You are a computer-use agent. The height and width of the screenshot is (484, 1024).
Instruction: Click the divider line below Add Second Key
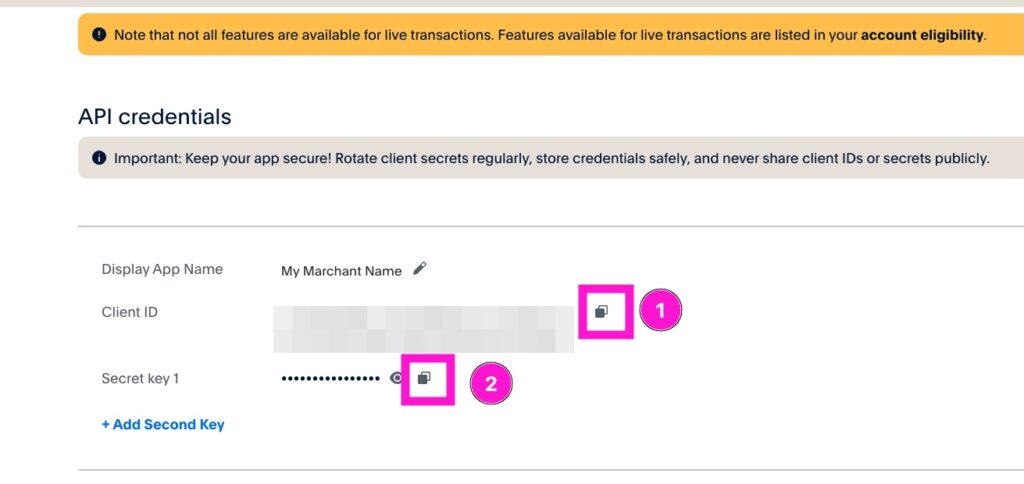point(550,469)
